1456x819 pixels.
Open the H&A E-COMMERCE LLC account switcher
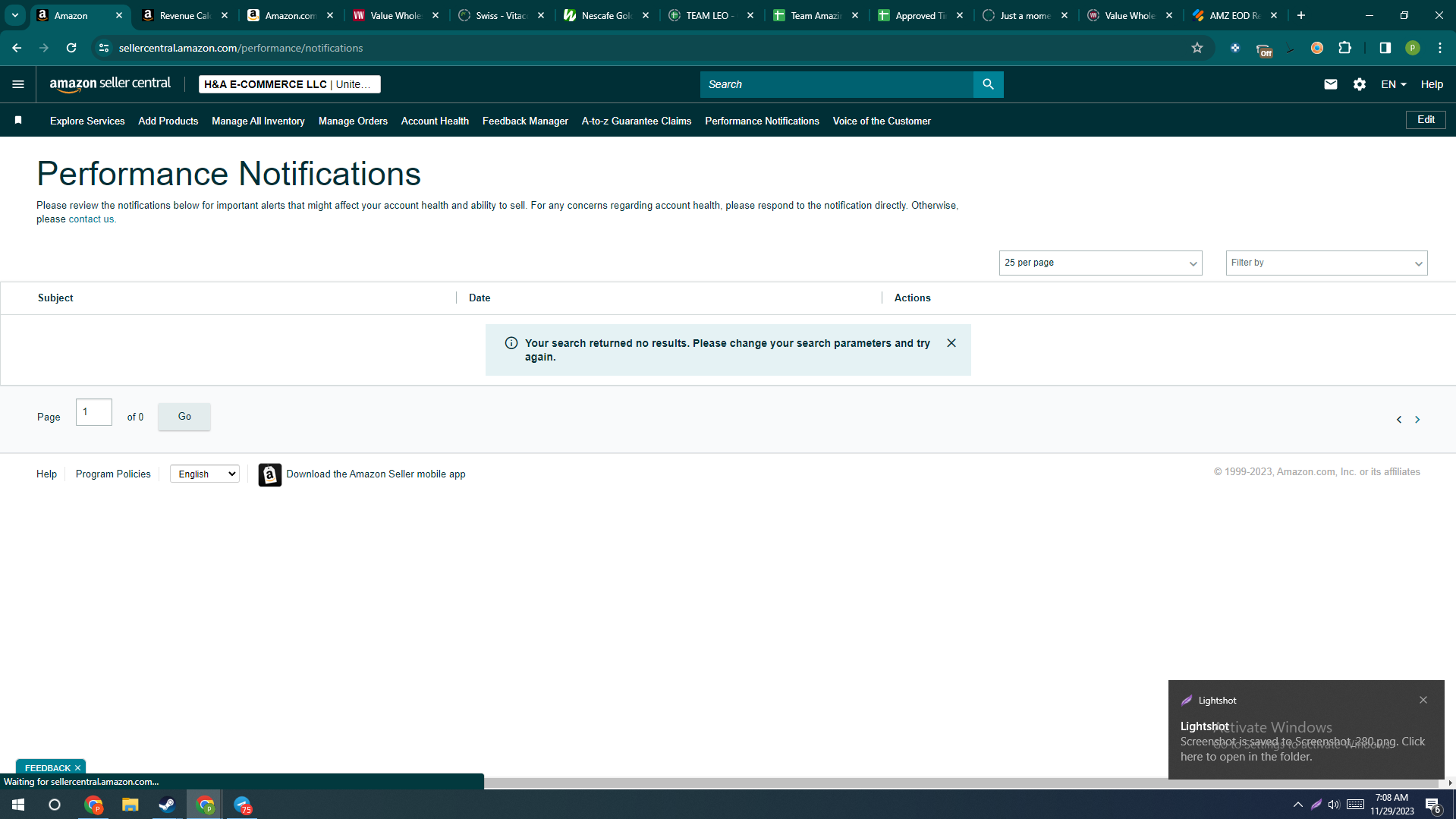(289, 84)
